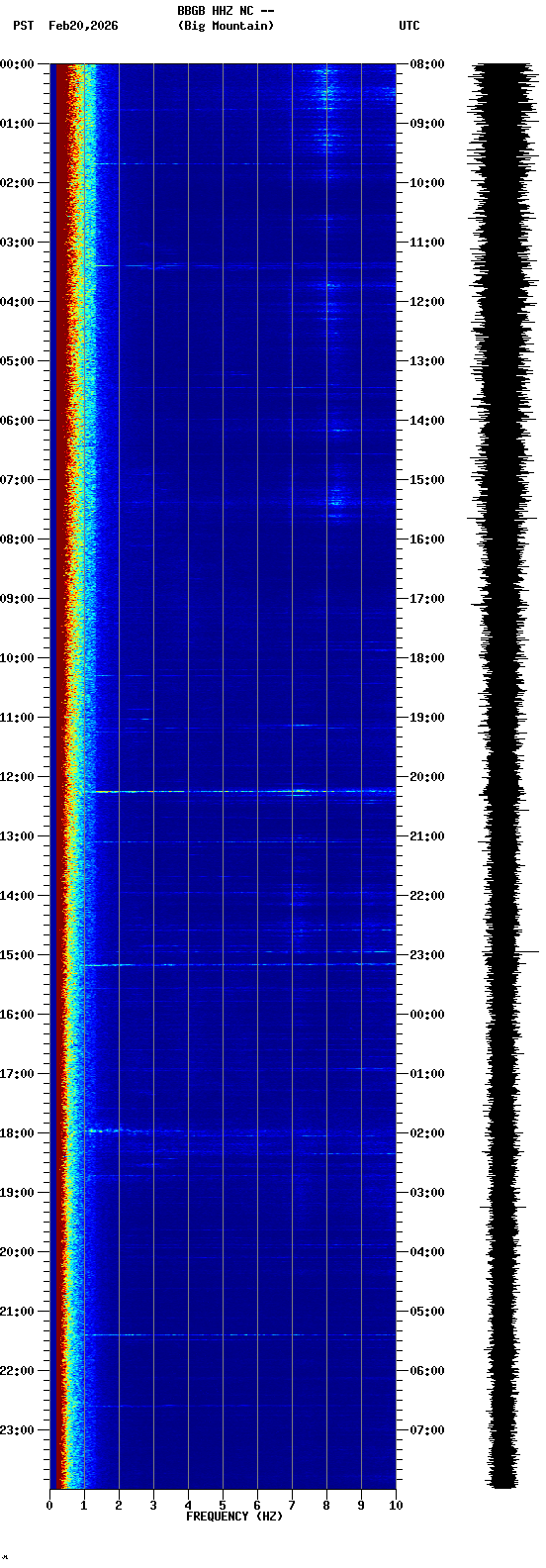
Task: Click the UTC 01:00 time label
Action: [427, 1074]
